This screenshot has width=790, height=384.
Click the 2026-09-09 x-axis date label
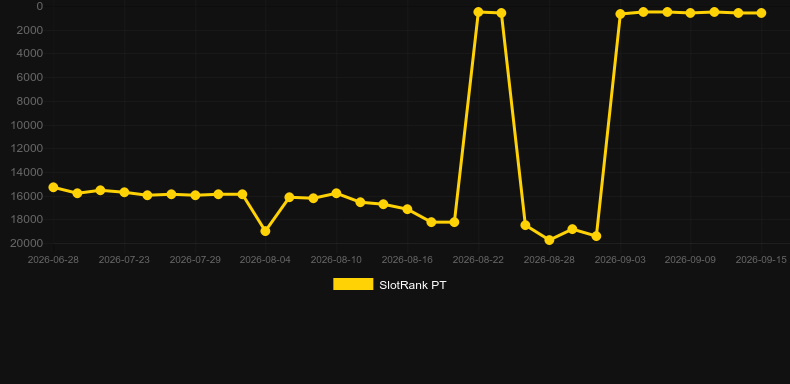[690, 260]
